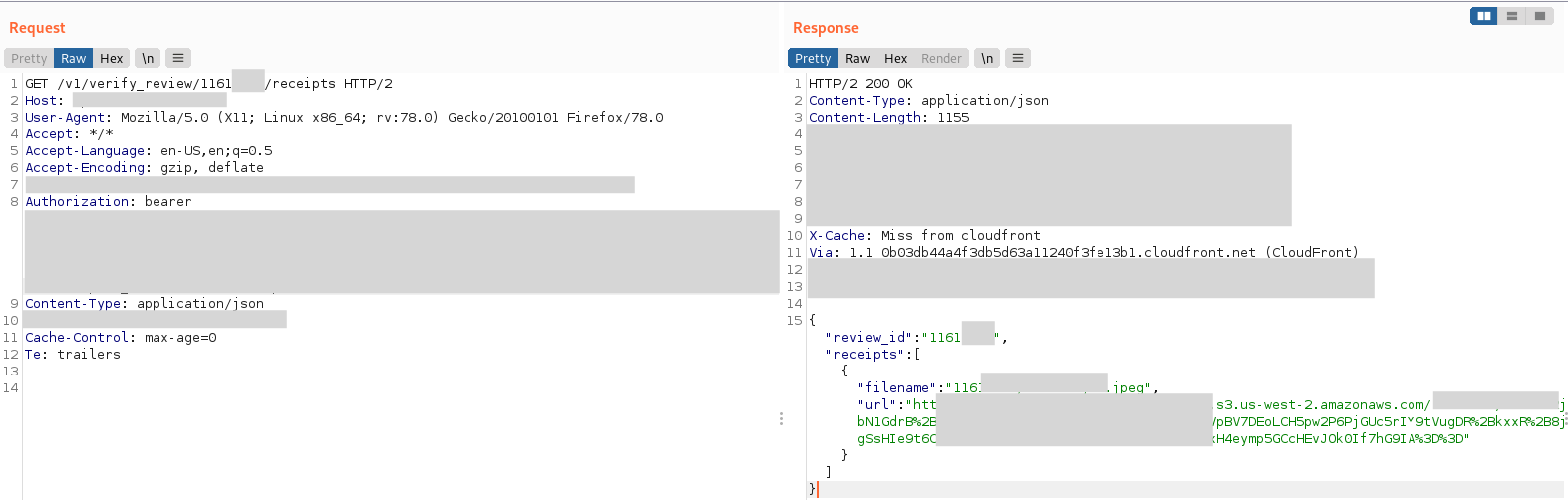Open the Render tab in Response
The image size is (1568, 500).
click(x=941, y=59)
